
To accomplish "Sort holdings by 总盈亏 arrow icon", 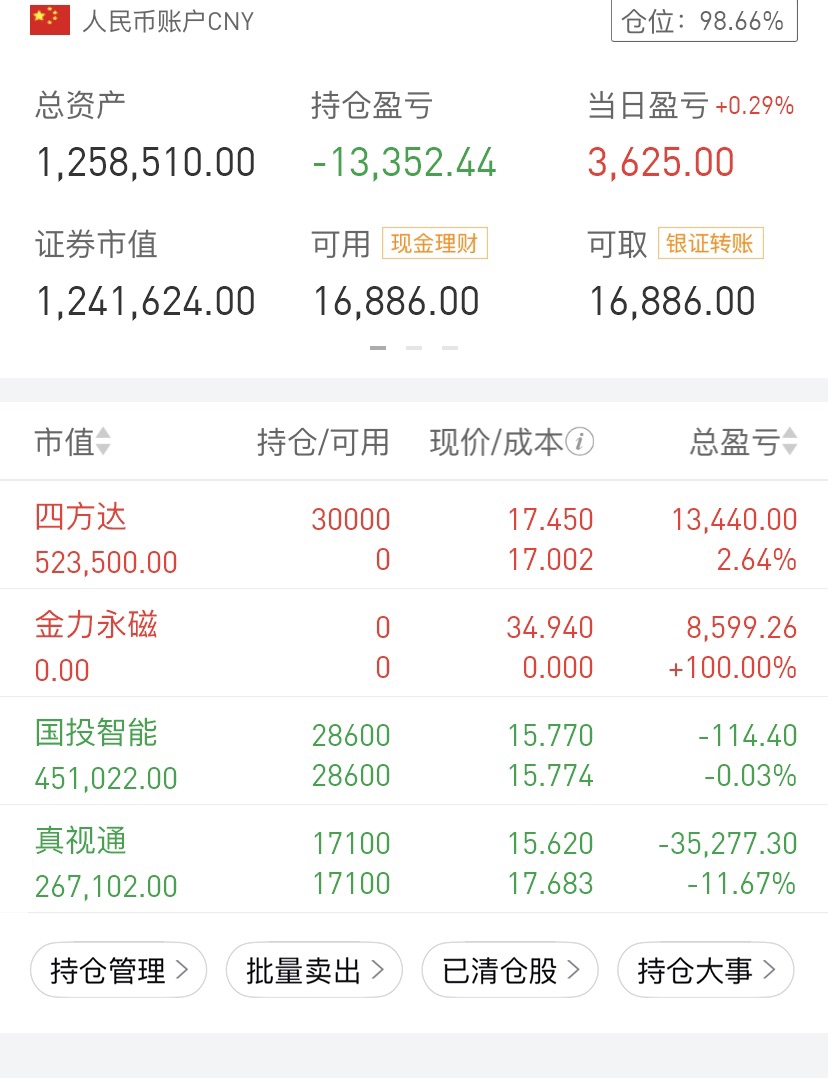I will click(x=789, y=442).
